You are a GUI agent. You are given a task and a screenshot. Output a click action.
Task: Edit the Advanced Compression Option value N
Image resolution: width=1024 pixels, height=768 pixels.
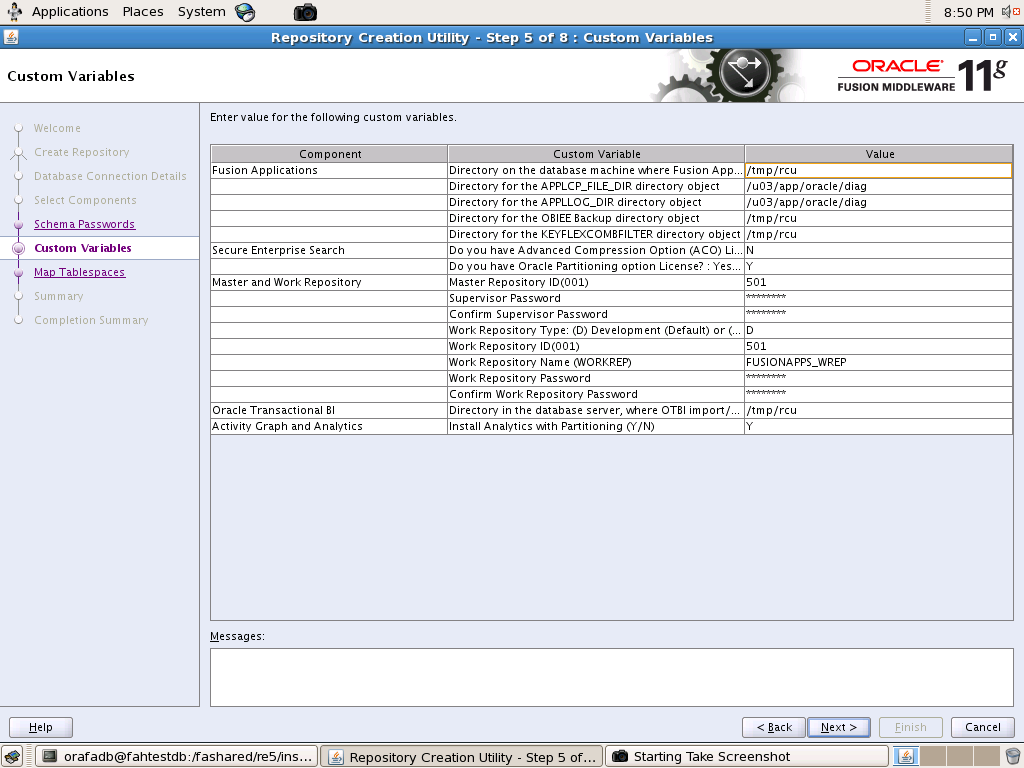[878, 250]
